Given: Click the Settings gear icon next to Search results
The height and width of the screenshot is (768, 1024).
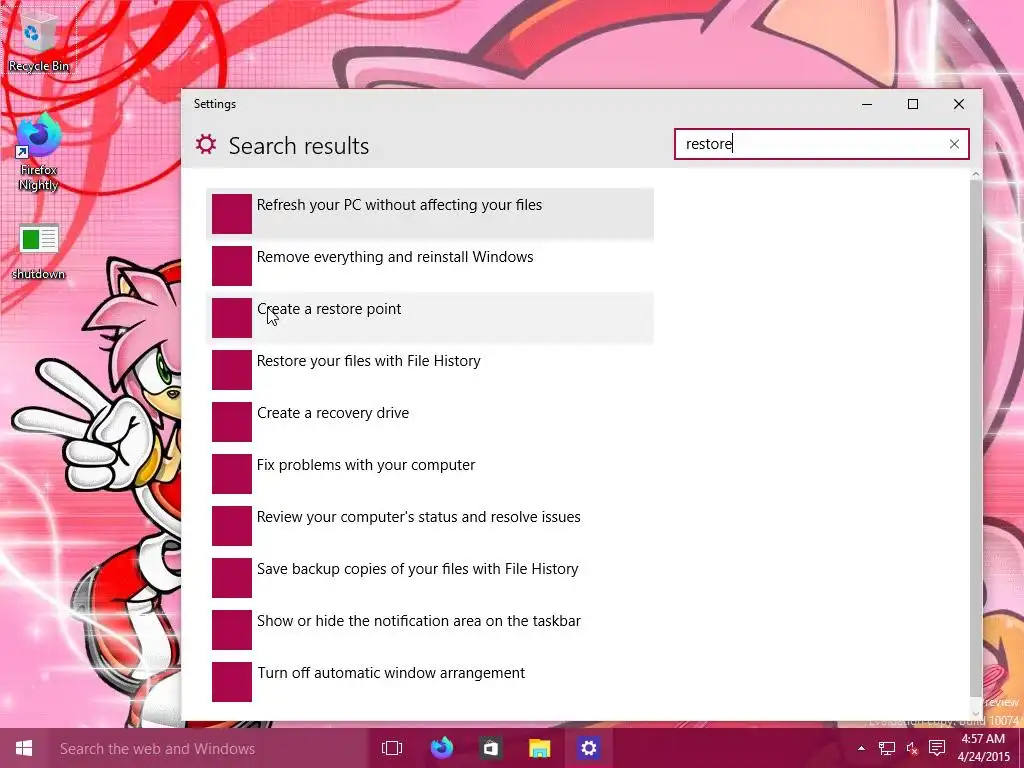Looking at the screenshot, I should tap(206, 144).
